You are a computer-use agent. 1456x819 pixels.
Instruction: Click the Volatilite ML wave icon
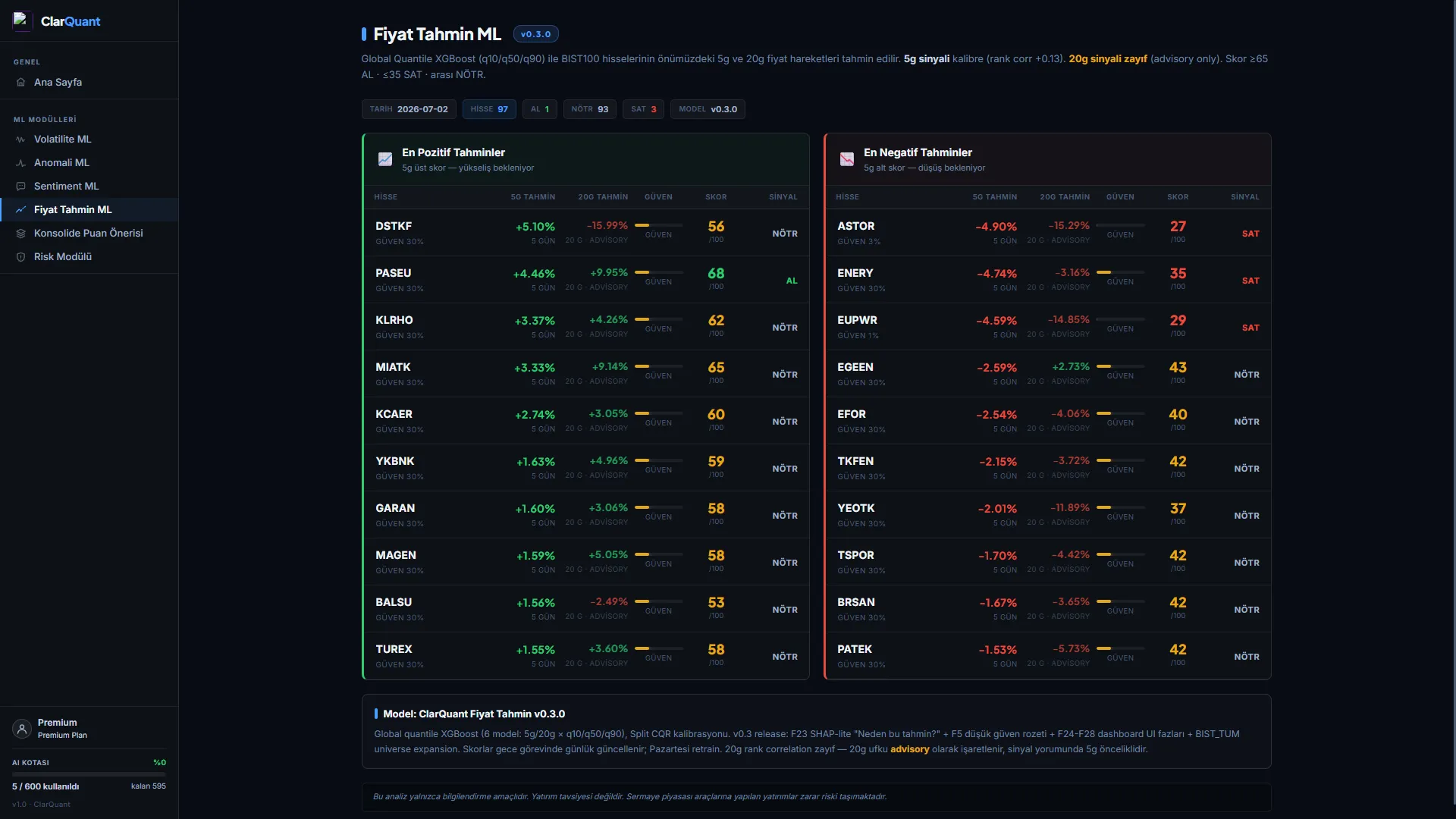(20, 140)
